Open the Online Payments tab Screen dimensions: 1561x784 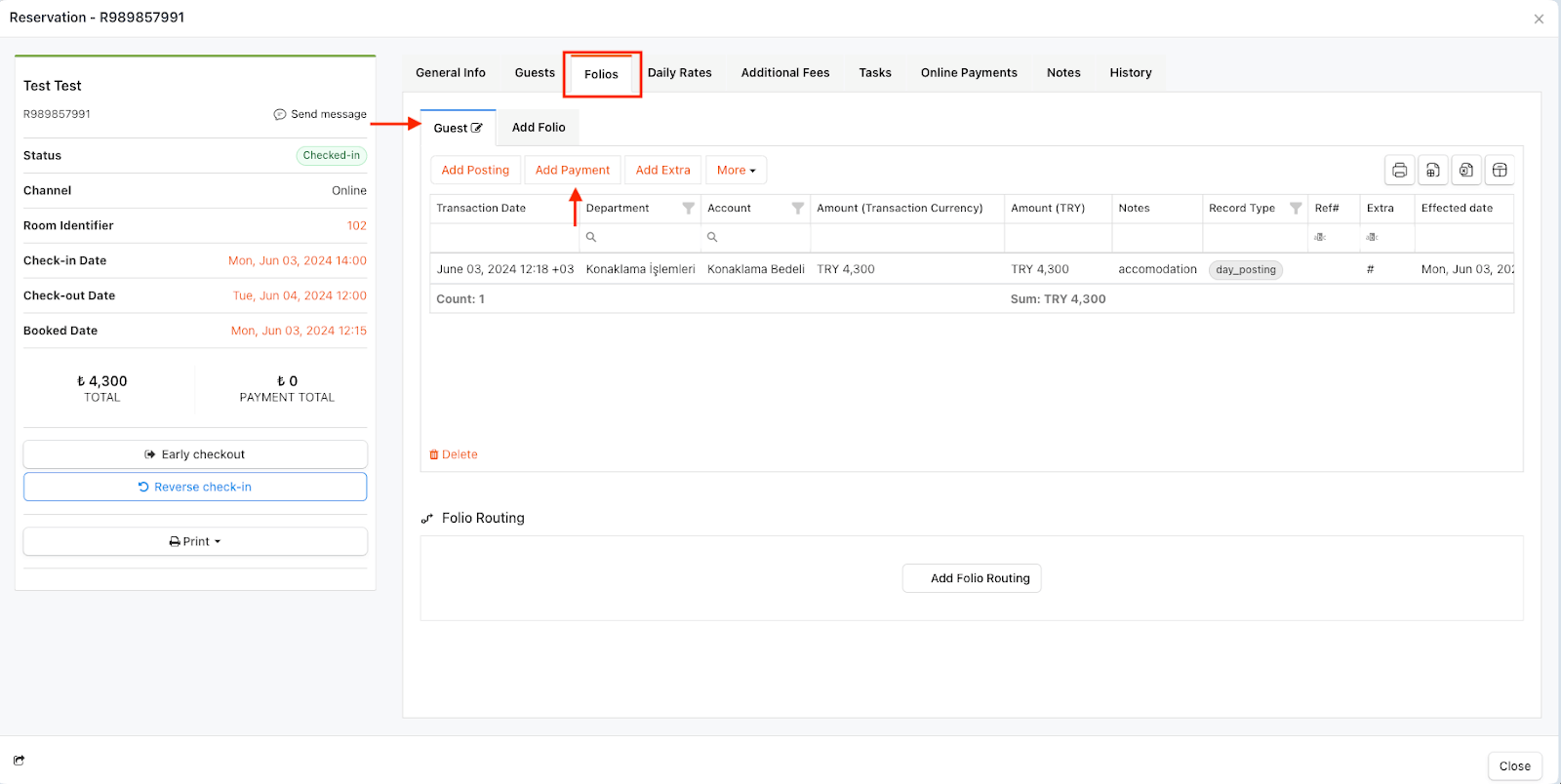pos(968,73)
